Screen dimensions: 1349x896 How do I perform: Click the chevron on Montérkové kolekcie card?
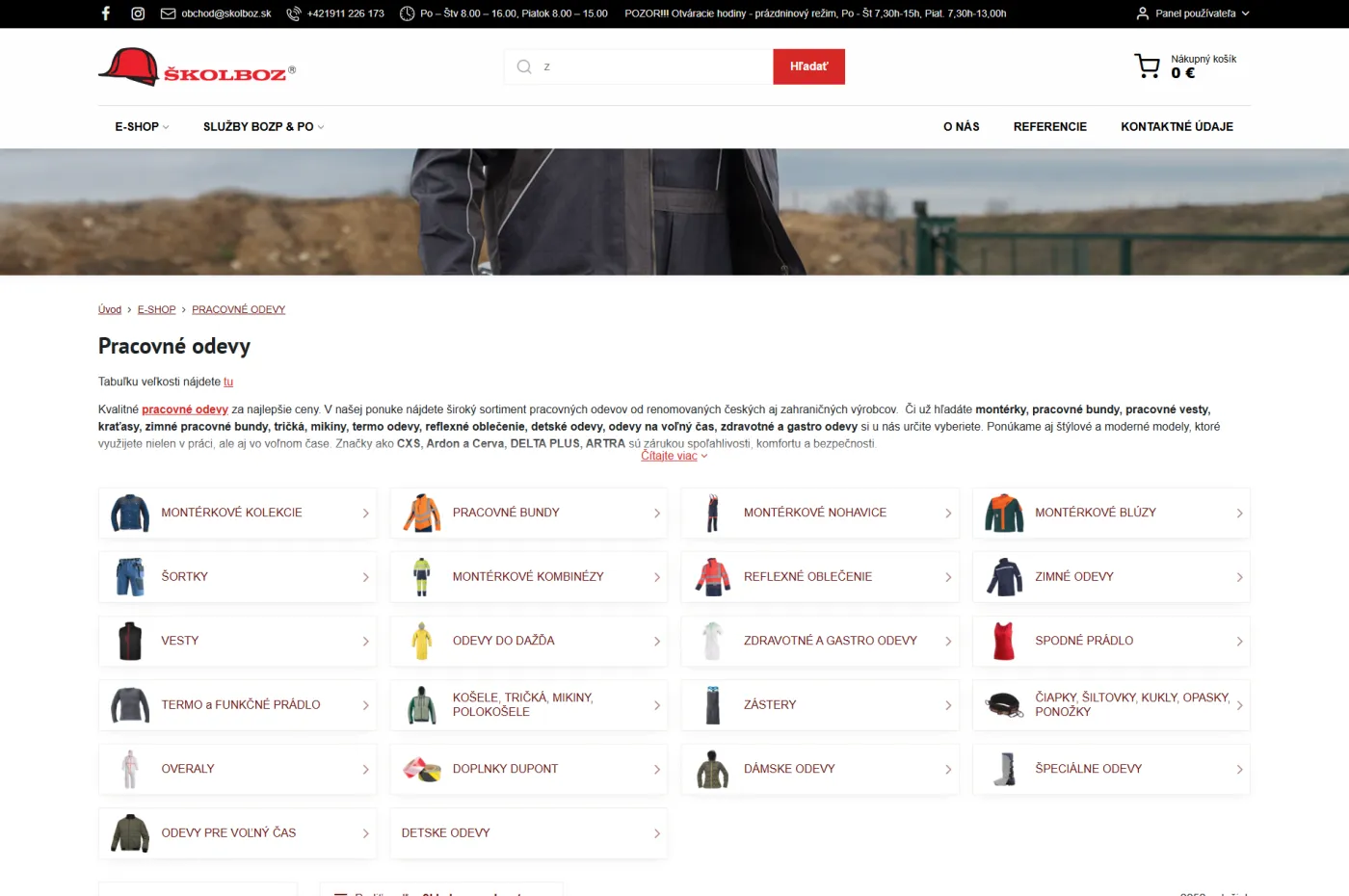(x=365, y=514)
